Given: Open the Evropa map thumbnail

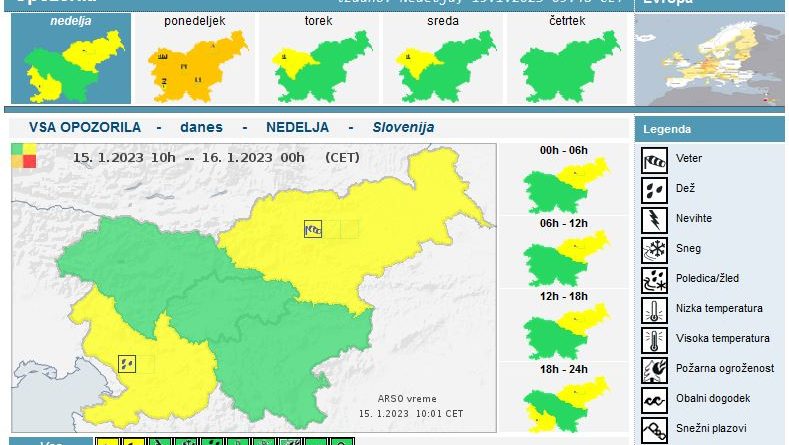Looking at the screenshot, I should tap(709, 59).
